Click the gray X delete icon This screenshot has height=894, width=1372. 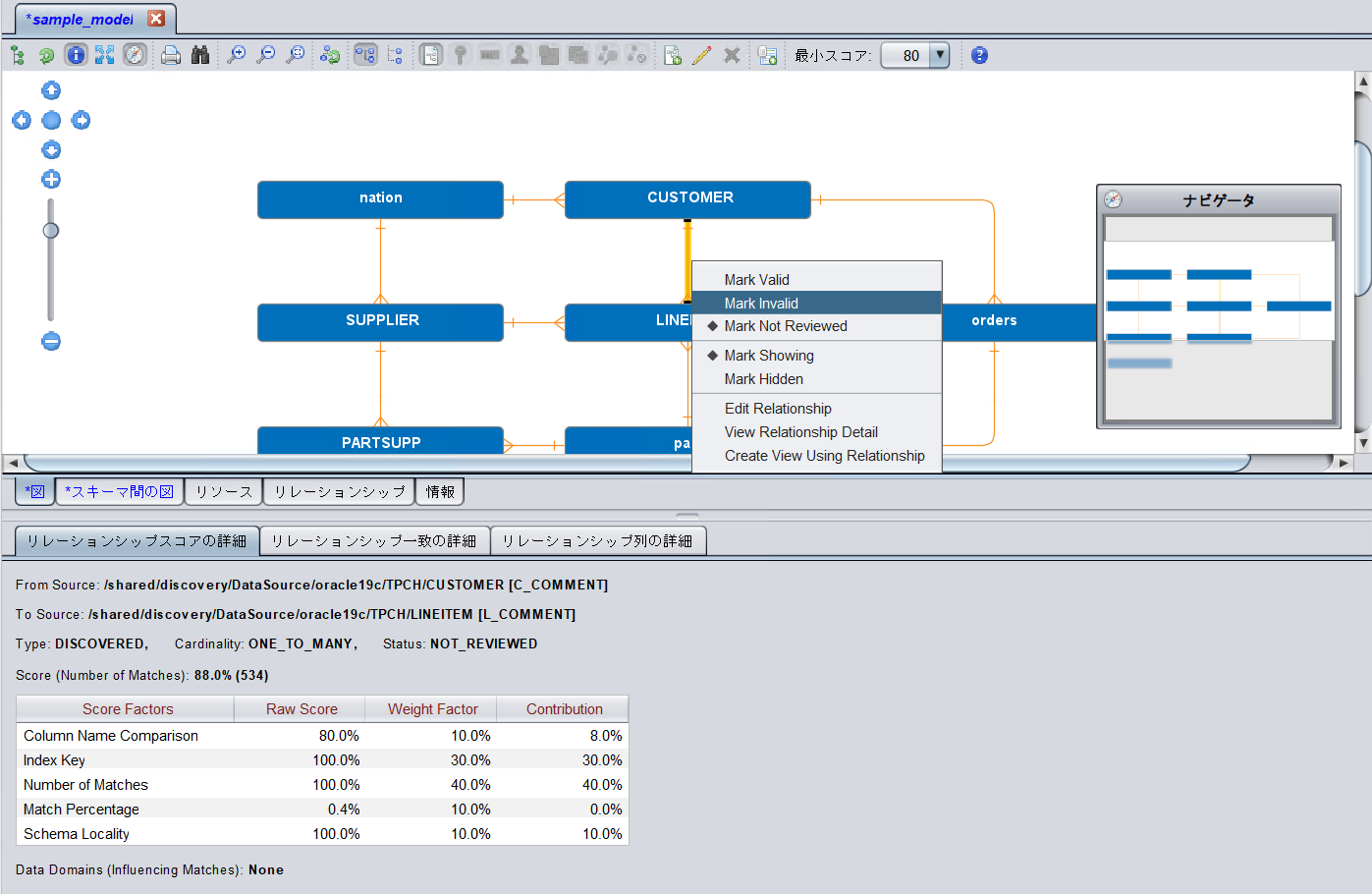pyautogui.click(x=732, y=55)
